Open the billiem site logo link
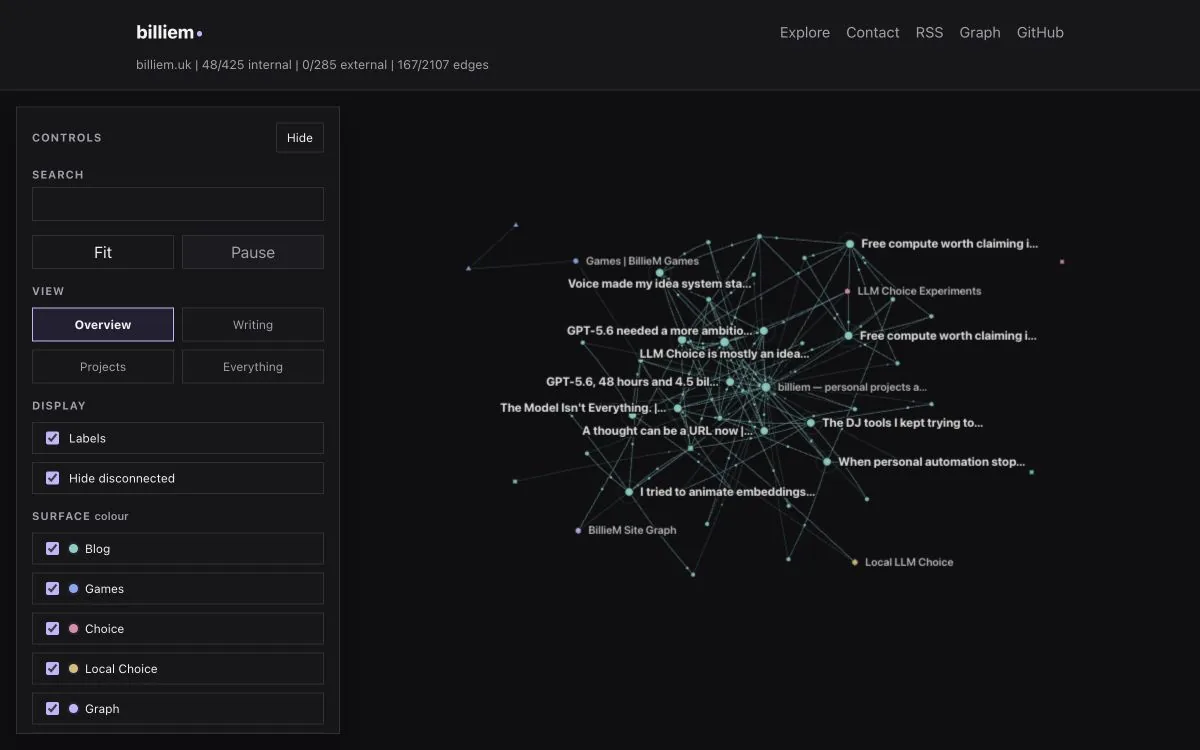1200x750 pixels. pos(169,32)
